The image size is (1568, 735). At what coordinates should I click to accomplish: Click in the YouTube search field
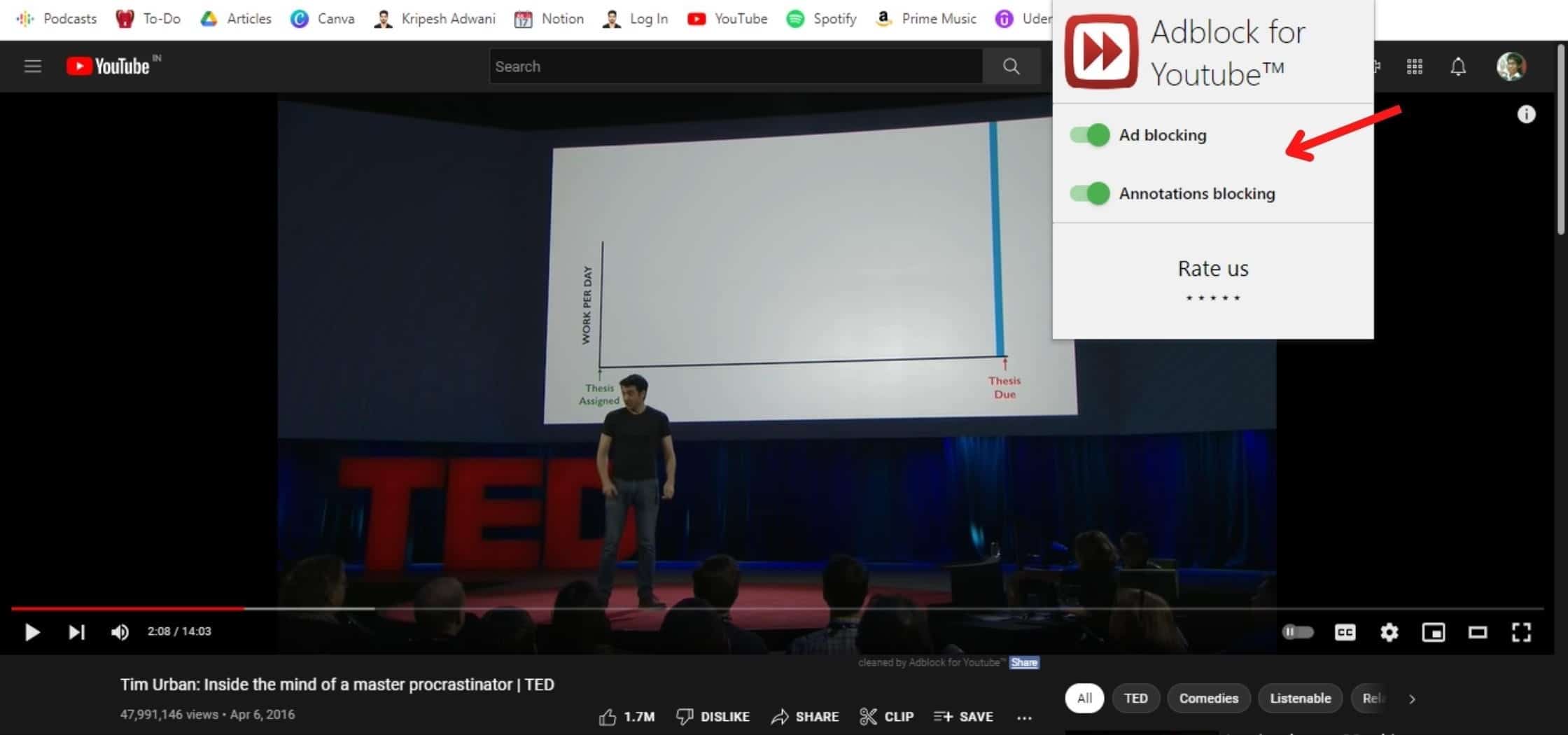pyautogui.click(x=735, y=66)
